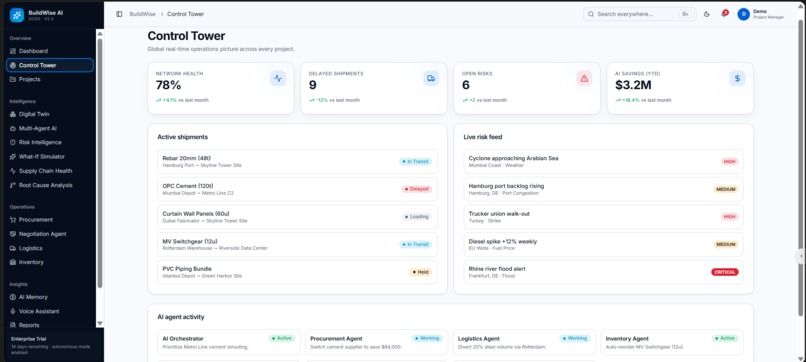Open the Inventory Agent card
806x362 pixels.
click(x=672, y=342)
